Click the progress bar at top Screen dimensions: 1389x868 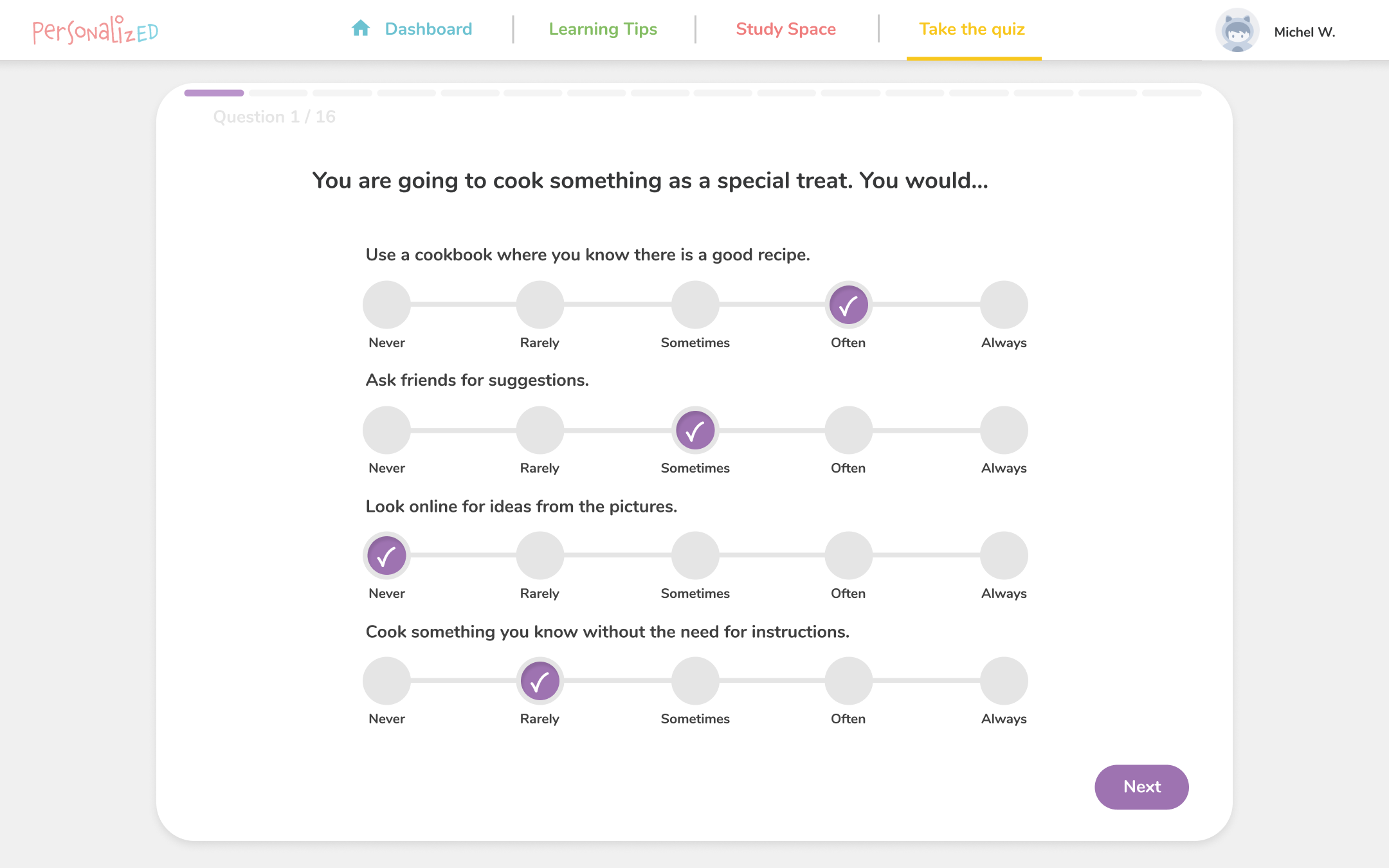pos(694,91)
